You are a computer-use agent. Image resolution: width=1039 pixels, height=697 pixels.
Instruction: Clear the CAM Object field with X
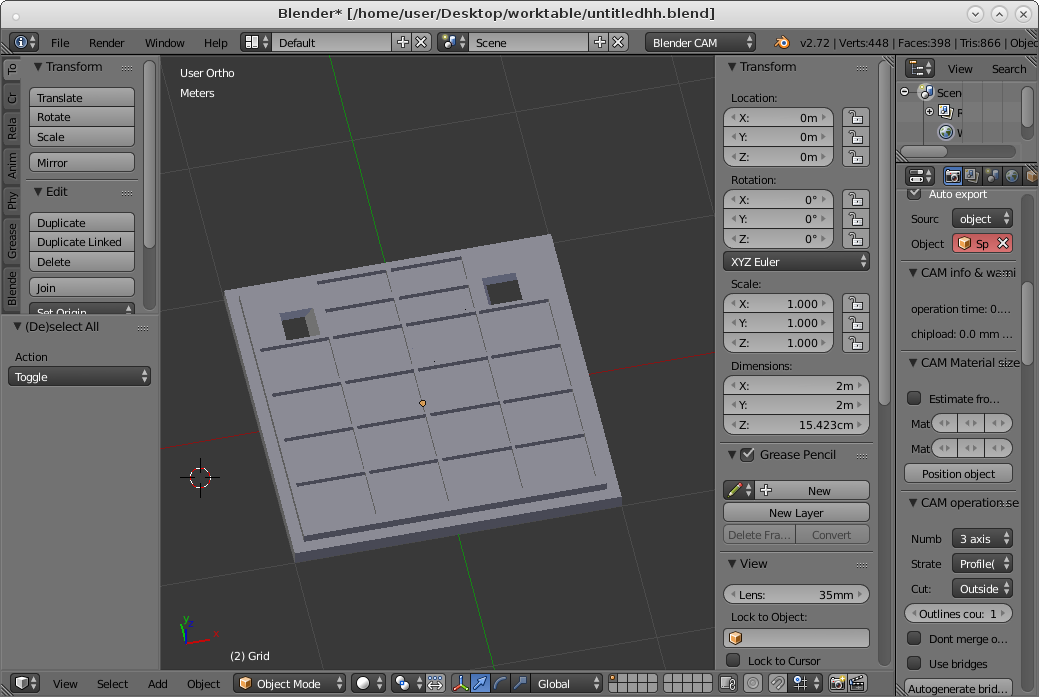click(1003, 244)
